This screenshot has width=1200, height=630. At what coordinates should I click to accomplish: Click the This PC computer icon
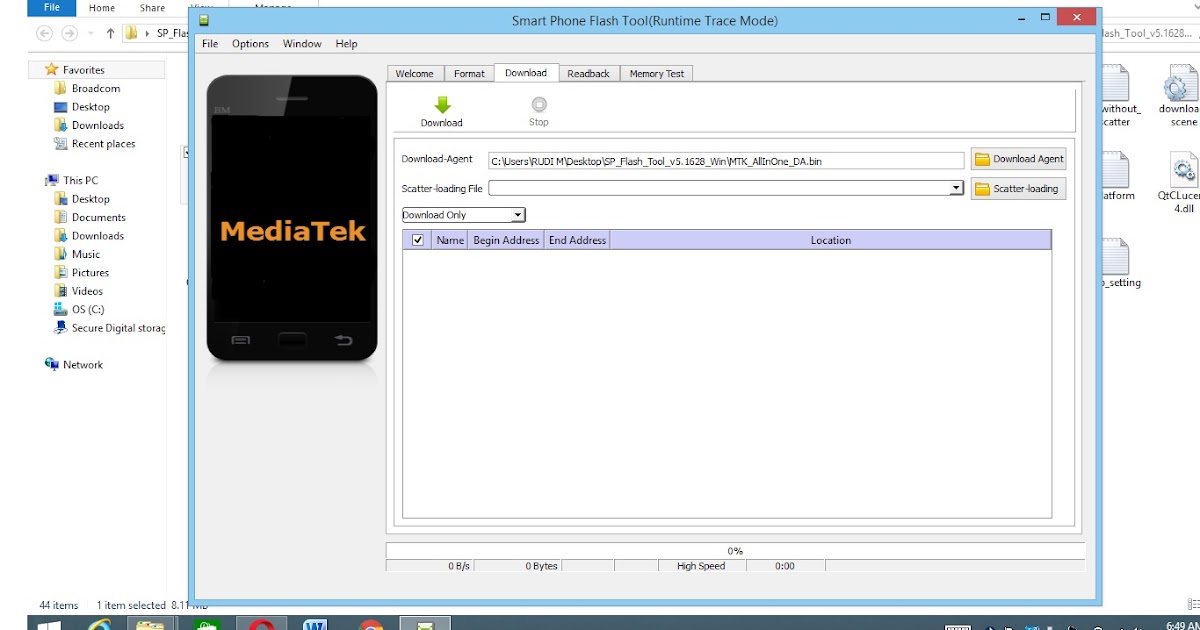coord(52,180)
